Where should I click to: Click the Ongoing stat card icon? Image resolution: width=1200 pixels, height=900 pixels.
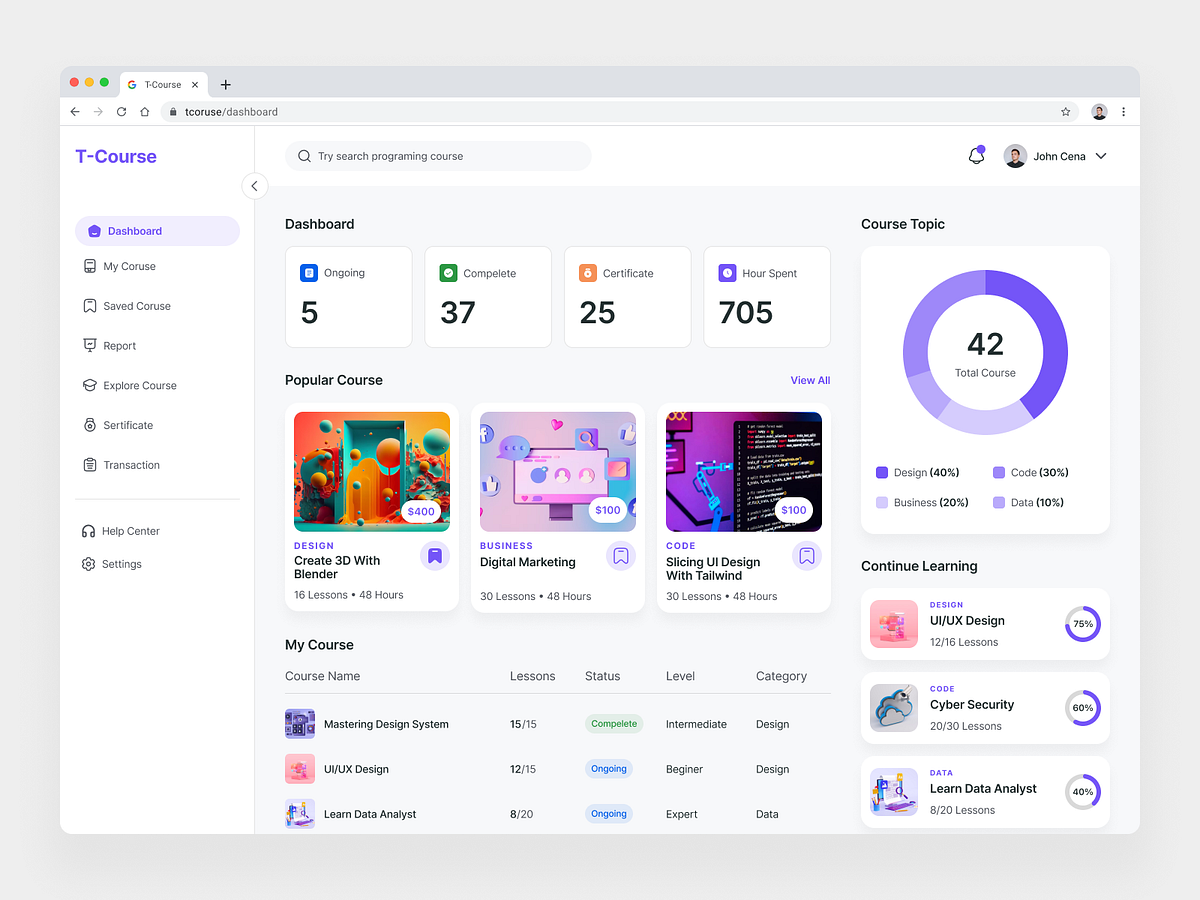[x=311, y=272]
